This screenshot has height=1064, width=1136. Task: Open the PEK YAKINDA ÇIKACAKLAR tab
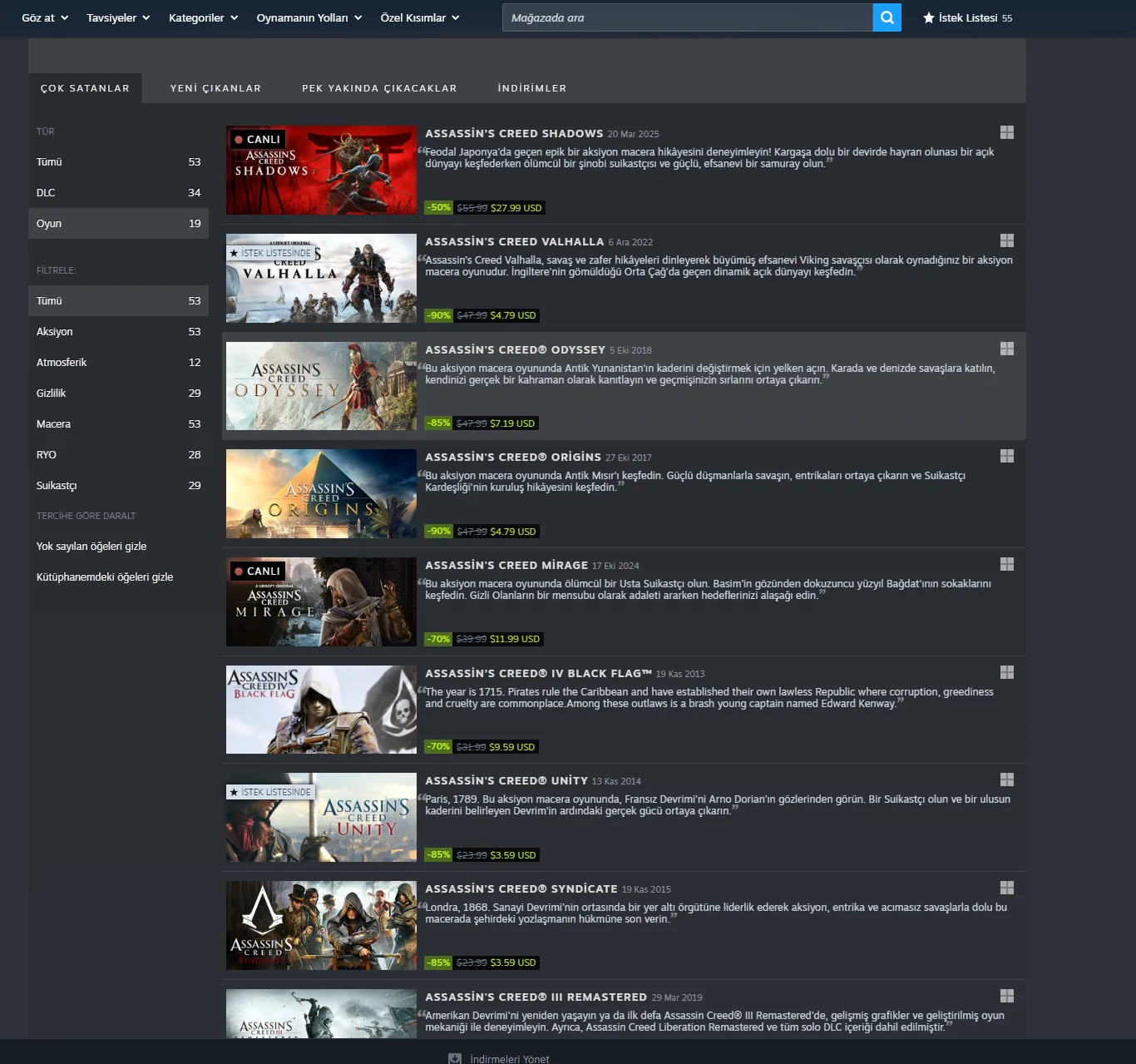click(x=379, y=88)
